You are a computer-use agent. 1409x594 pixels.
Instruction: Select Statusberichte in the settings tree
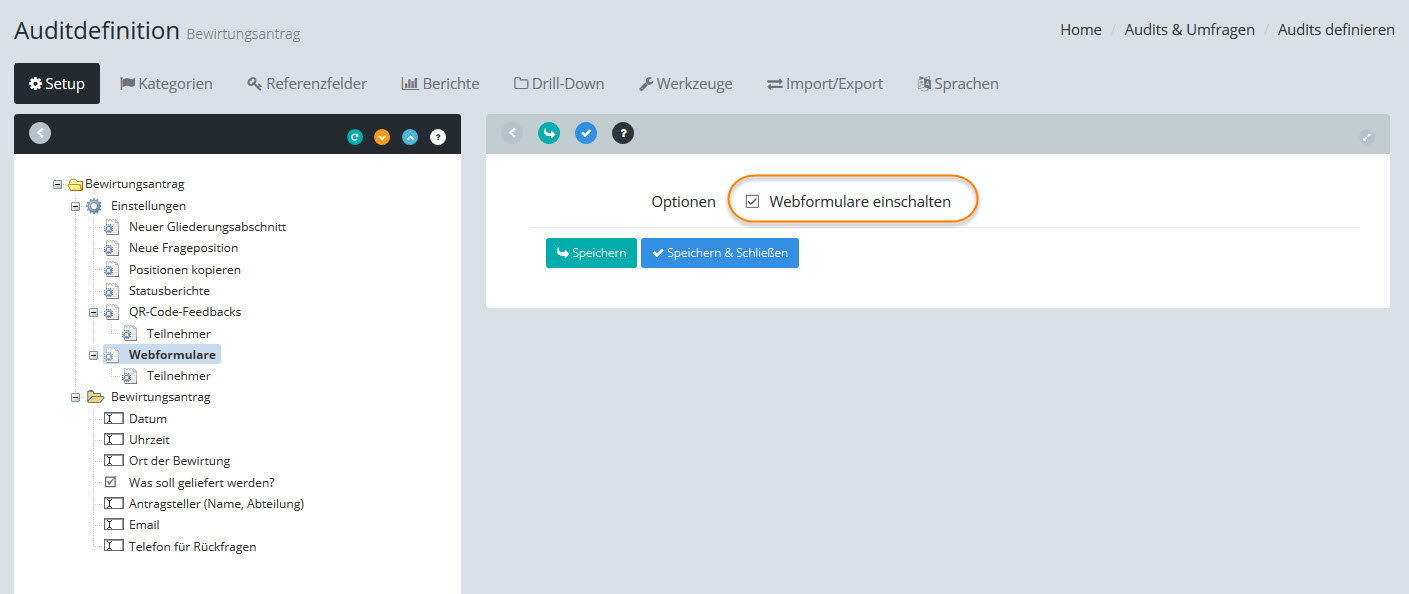[169, 291]
